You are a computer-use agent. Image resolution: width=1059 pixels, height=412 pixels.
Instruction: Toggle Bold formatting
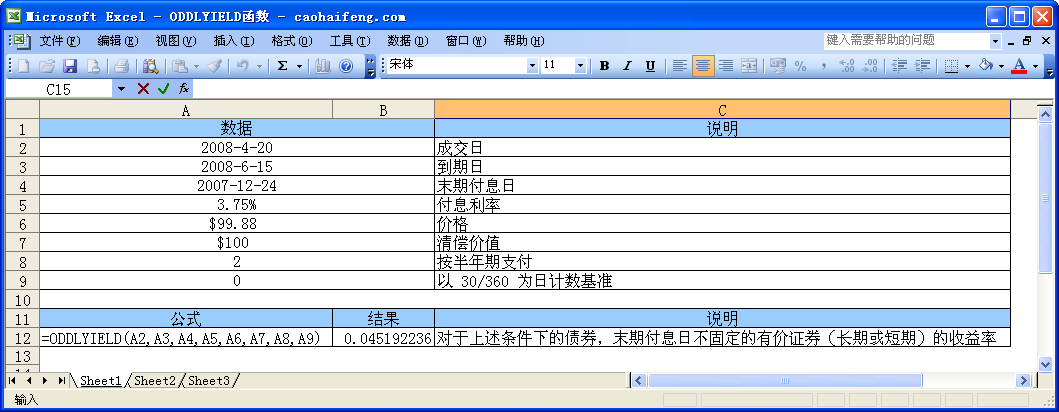pos(604,66)
